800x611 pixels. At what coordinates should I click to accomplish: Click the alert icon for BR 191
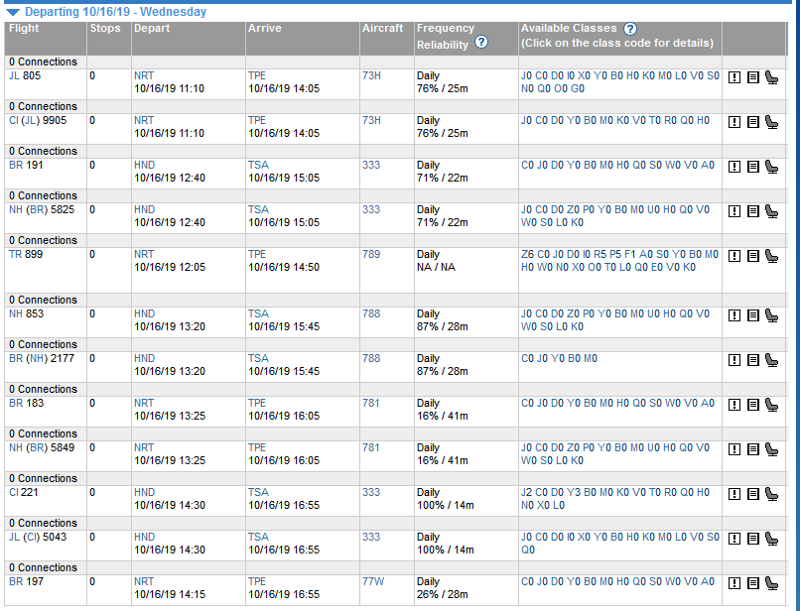(x=734, y=167)
